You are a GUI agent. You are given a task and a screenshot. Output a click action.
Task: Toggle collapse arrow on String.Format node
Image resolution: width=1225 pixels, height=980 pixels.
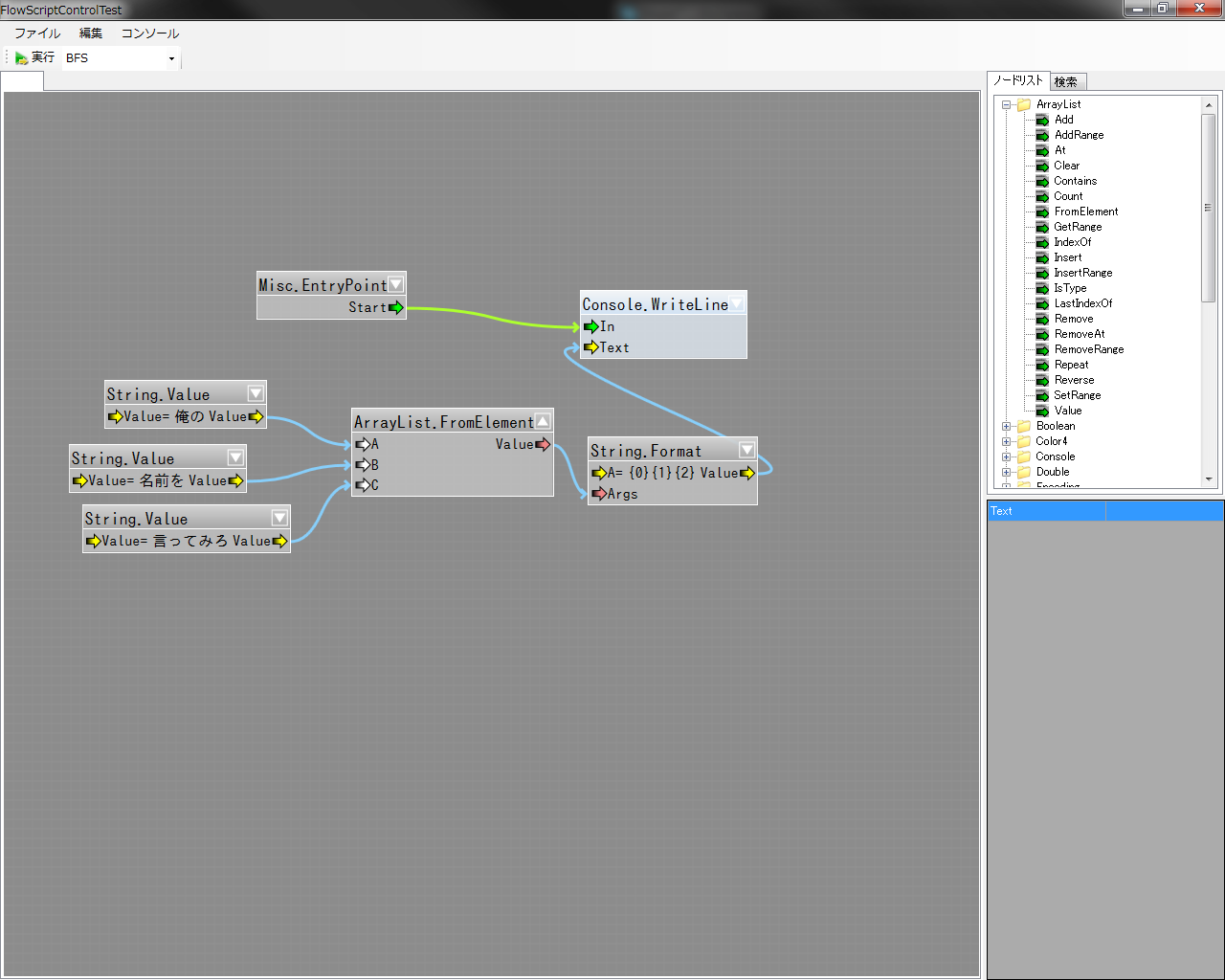(746, 450)
